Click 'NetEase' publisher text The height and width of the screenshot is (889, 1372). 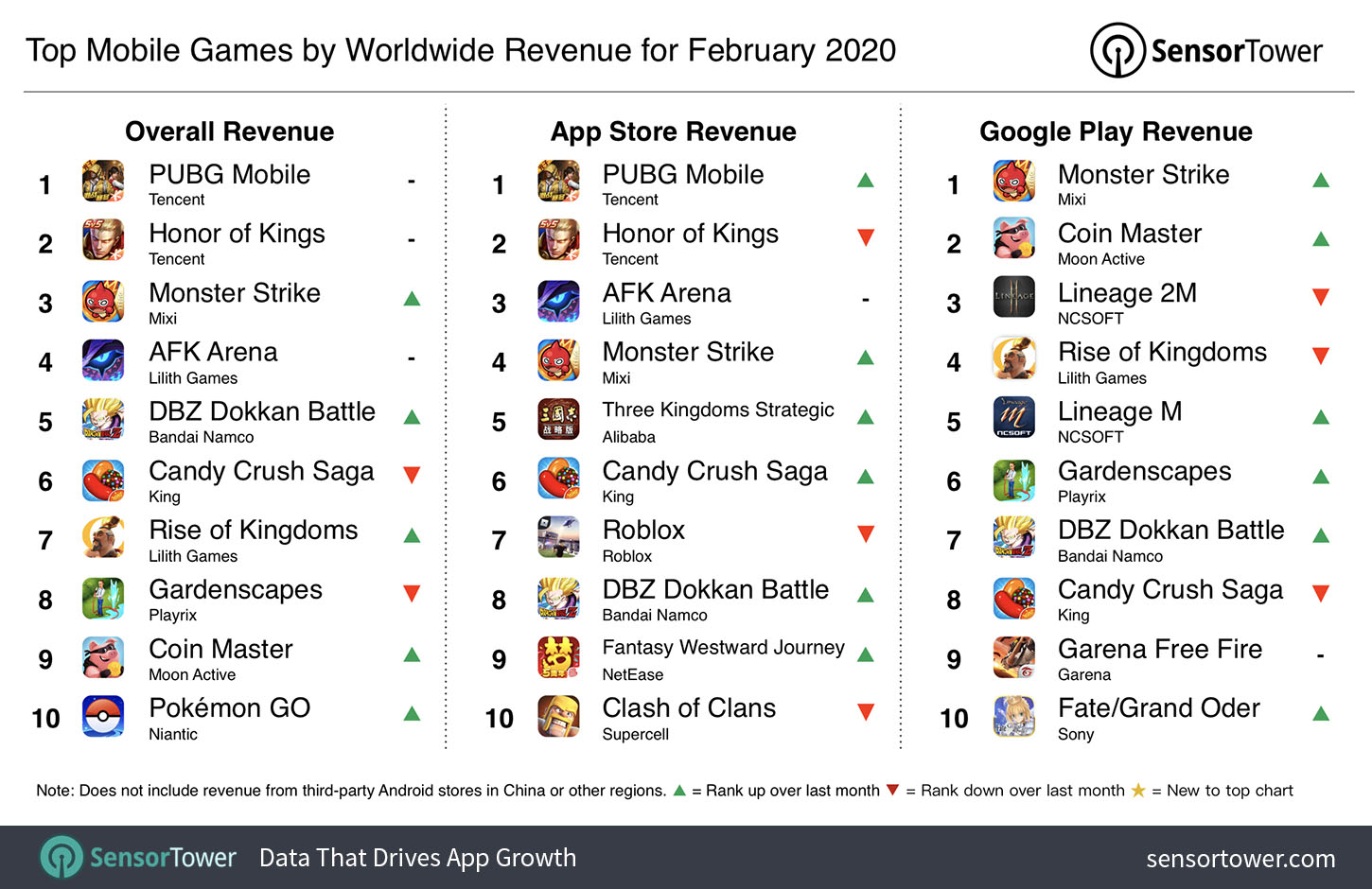coord(633,674)
